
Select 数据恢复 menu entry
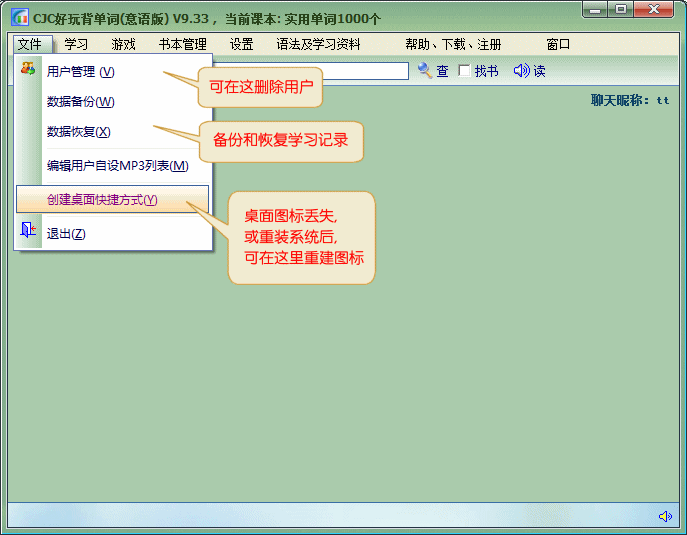[79, 132]
